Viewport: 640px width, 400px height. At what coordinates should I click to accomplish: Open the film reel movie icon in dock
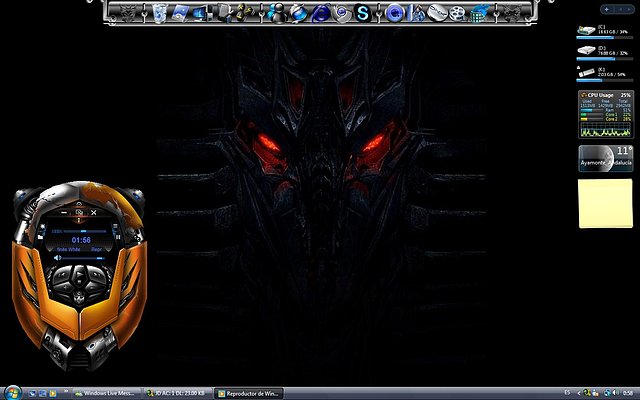tap(457, 13)
